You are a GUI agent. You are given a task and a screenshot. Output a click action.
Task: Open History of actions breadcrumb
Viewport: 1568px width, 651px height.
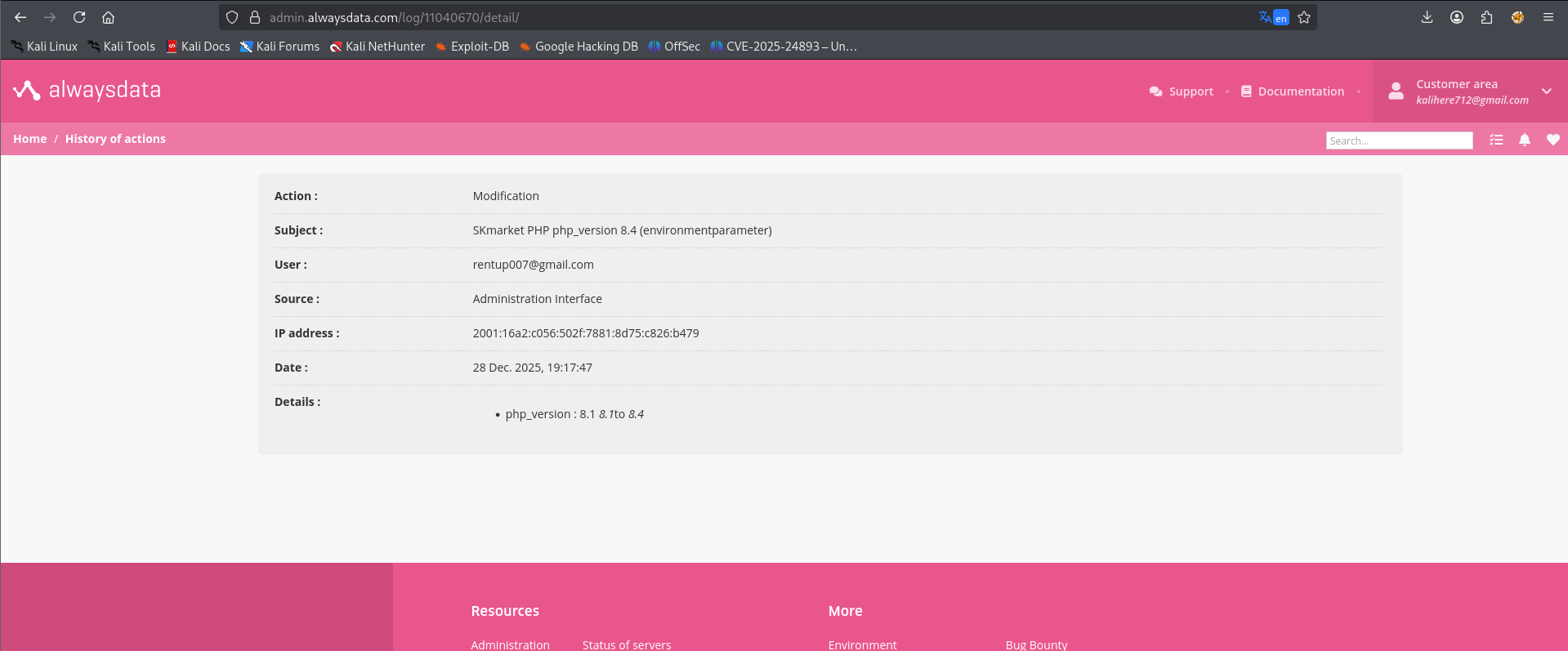pos(115,139)
